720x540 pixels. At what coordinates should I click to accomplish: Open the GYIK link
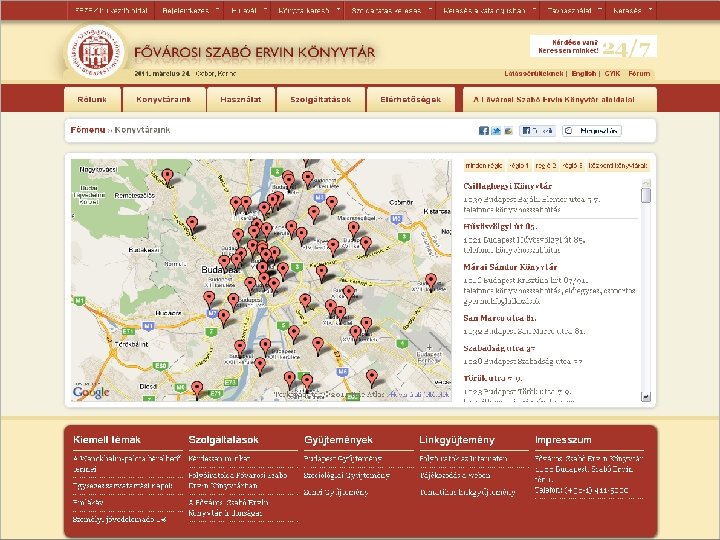tap(612, 73)
